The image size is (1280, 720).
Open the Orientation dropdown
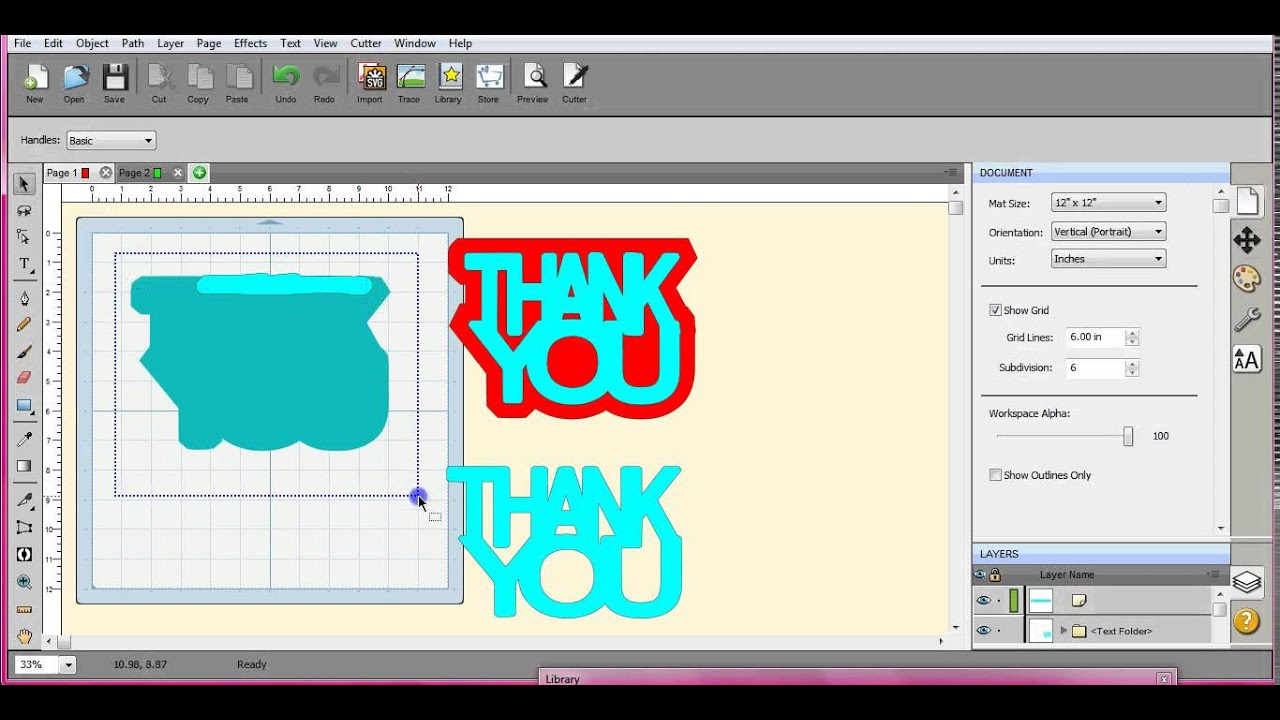pos(1109,231)
